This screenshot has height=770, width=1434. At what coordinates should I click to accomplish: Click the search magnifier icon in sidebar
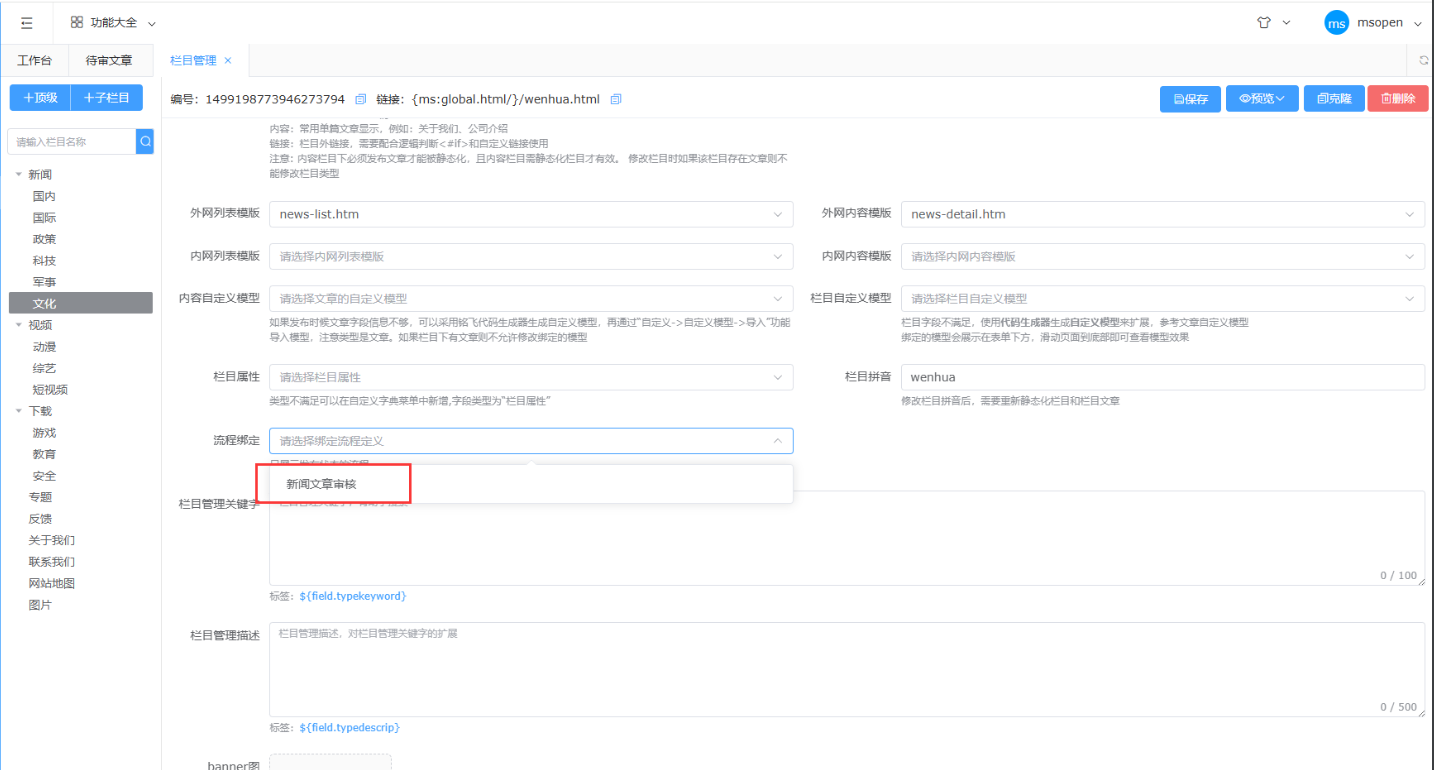pos(146,142)
